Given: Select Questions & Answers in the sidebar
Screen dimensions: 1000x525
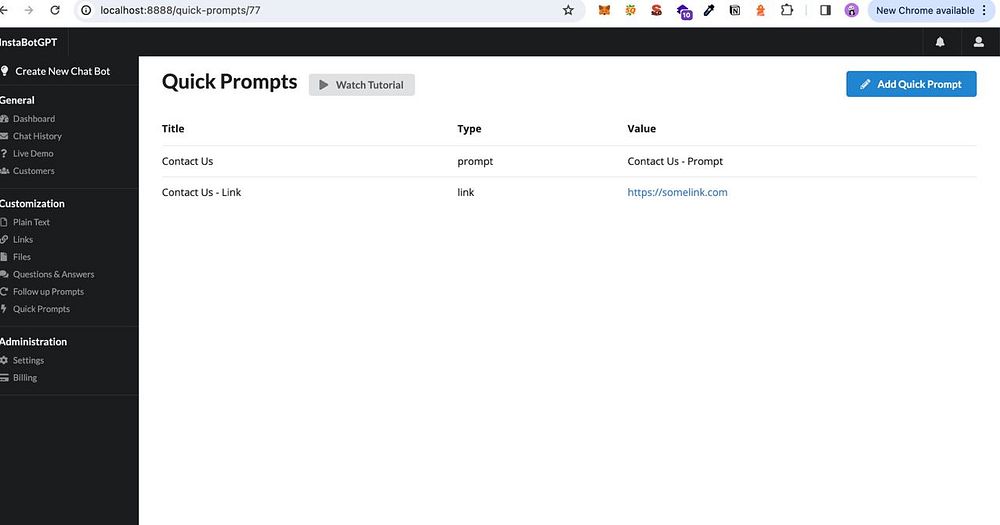Looking at the screenshot, I should click(x=54, y=274).
